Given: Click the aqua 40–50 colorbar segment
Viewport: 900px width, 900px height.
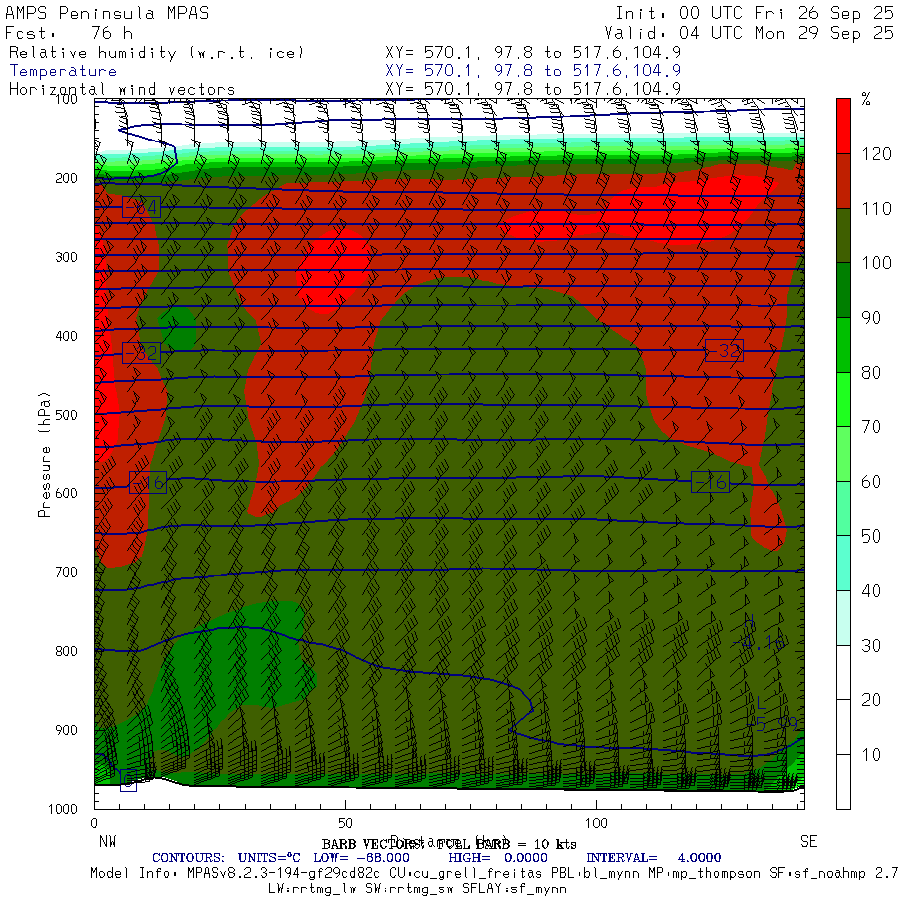Looking at the screenshot, I should coord(843,563).
